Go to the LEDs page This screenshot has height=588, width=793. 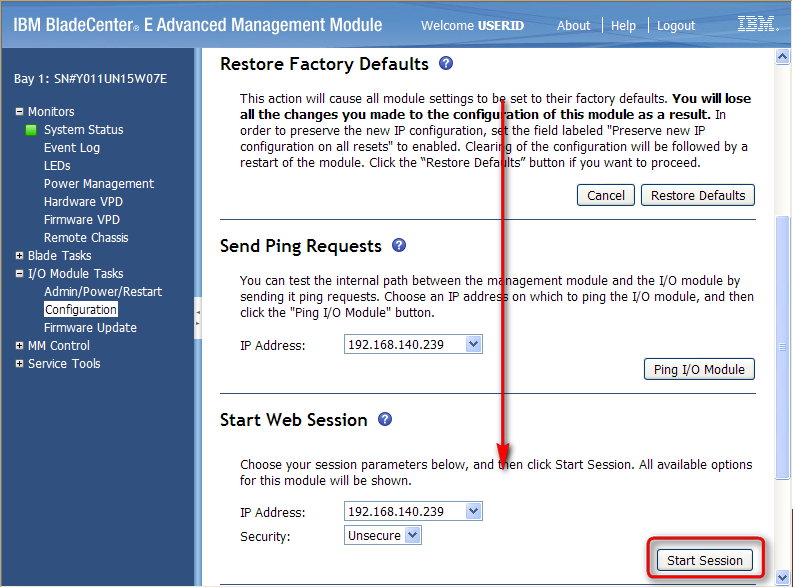tap(57, 166)
